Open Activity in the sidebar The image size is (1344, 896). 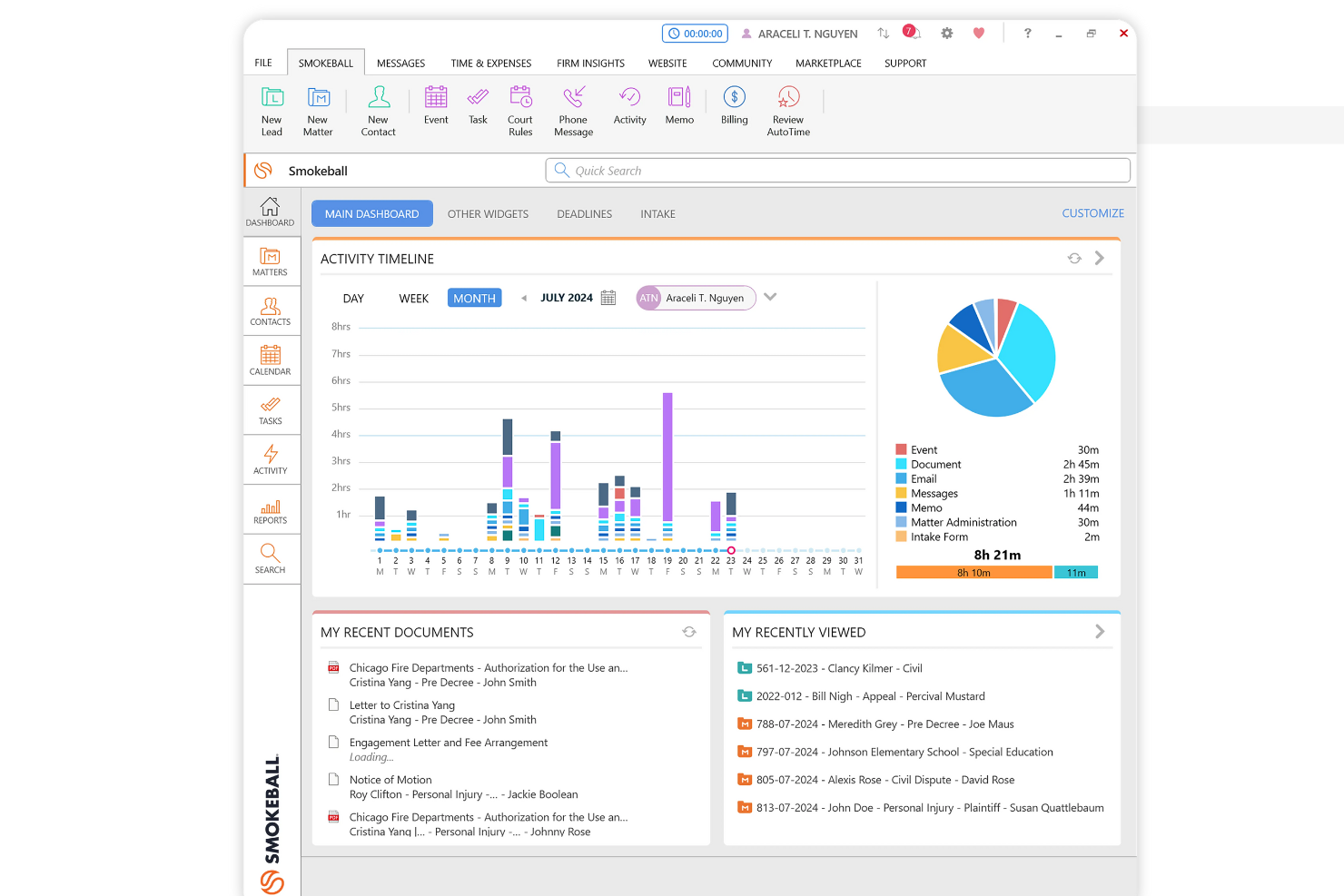point(271,460)
